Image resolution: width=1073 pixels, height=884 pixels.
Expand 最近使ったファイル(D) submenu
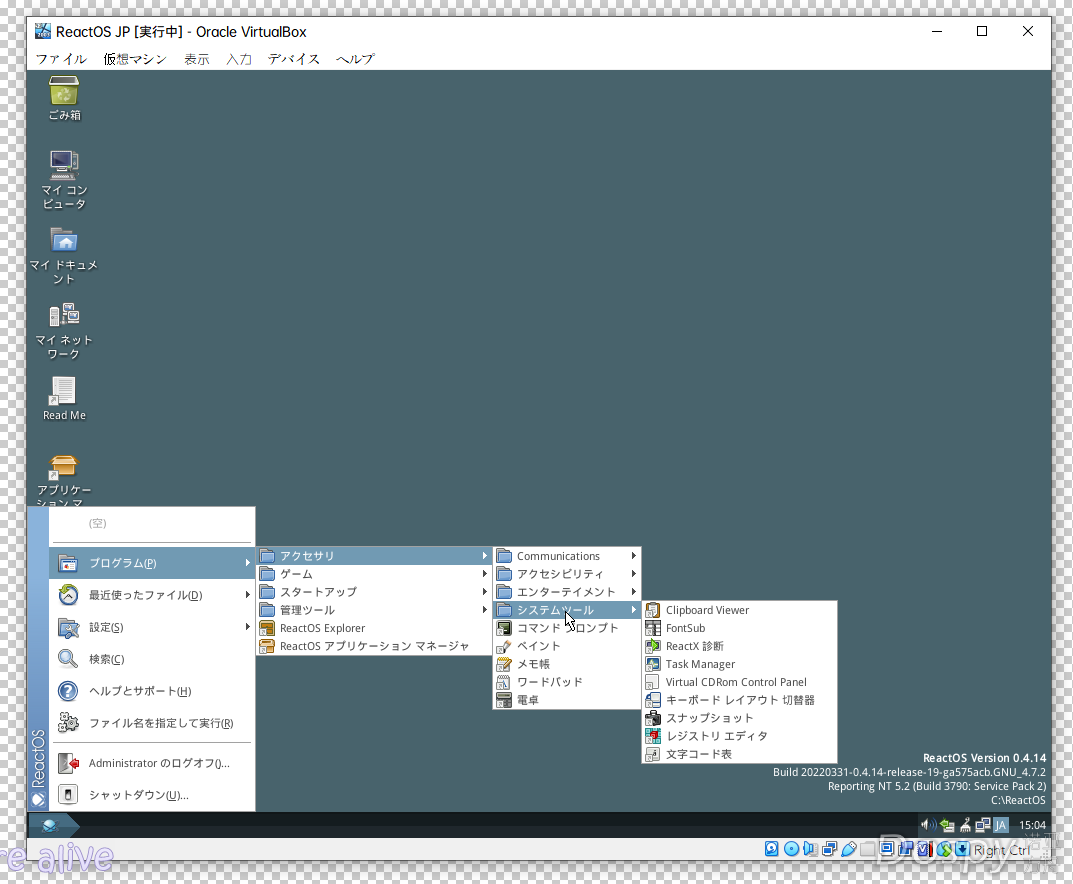pos(152,595)
